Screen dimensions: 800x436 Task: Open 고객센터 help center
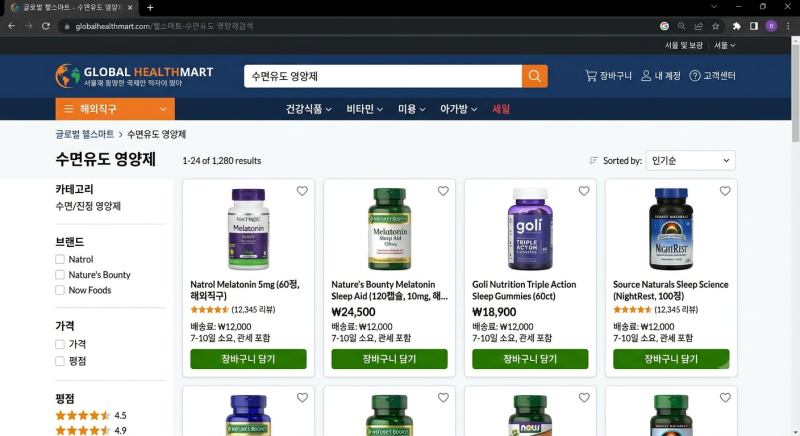pos(712,75)
